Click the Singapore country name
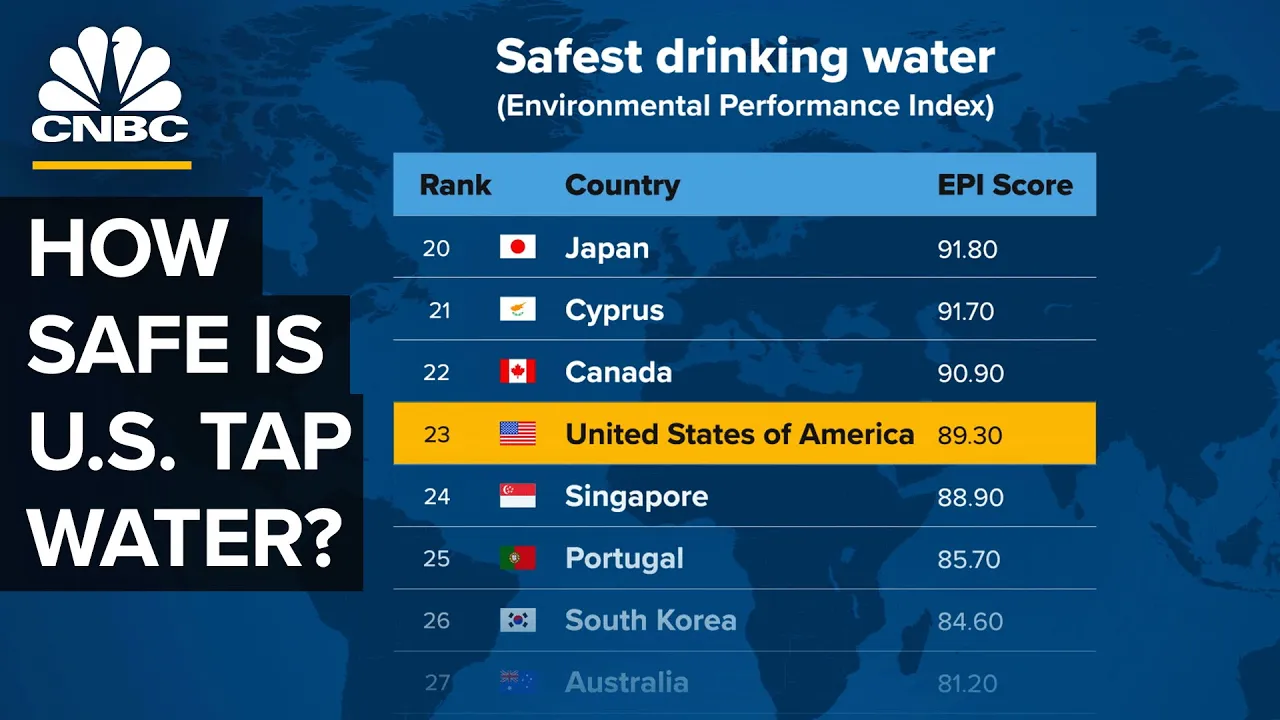 click(636, 496)
